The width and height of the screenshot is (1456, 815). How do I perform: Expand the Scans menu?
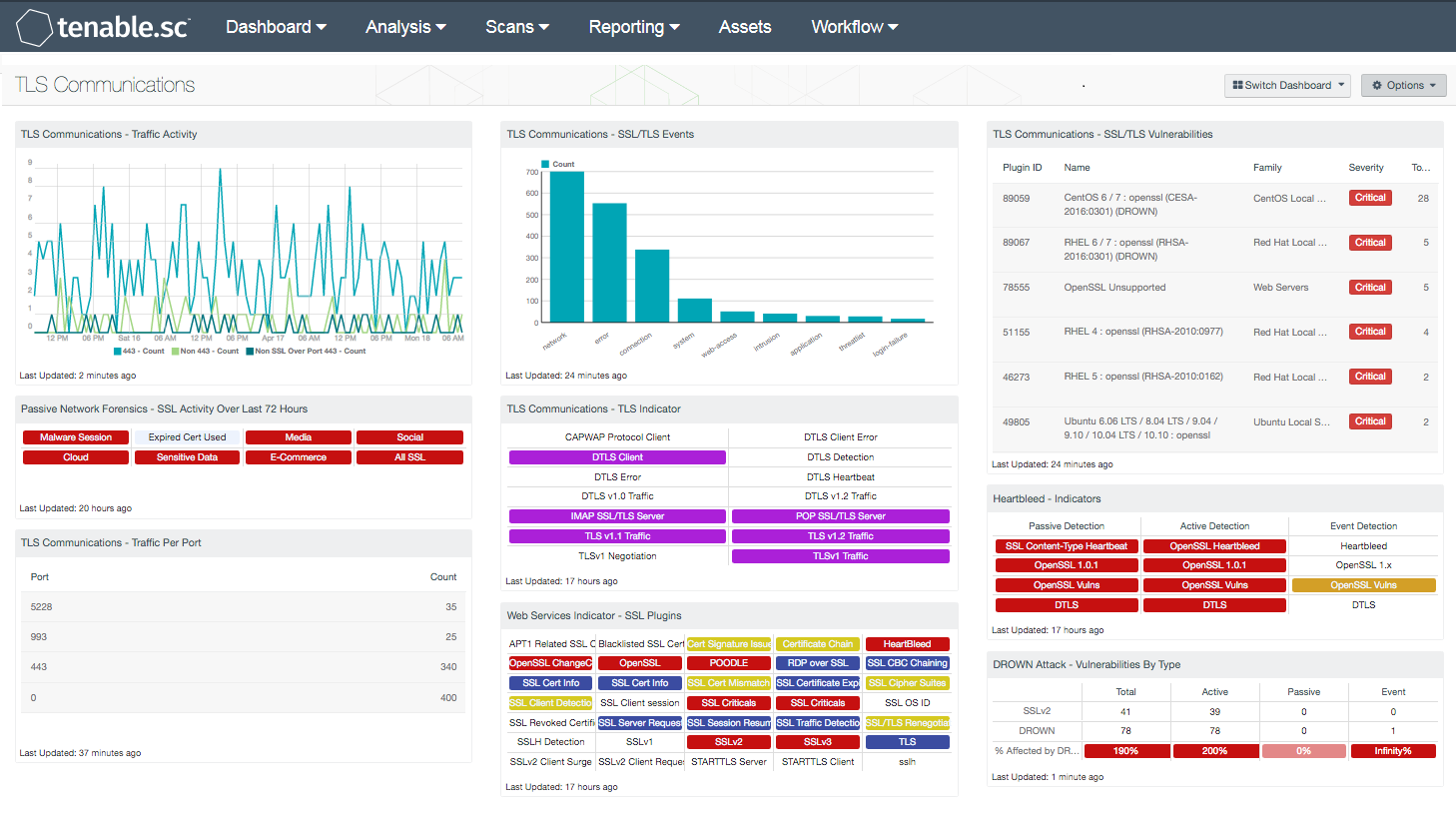coord(517,27)
